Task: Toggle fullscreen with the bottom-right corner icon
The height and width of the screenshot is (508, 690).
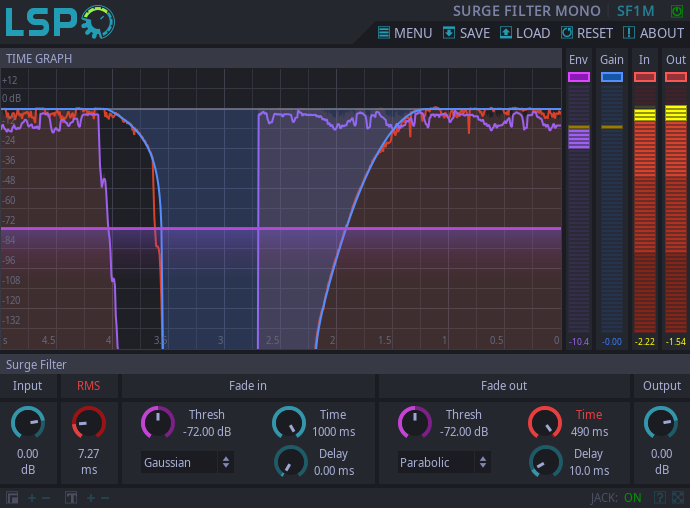Action: (x=678, y=498)
